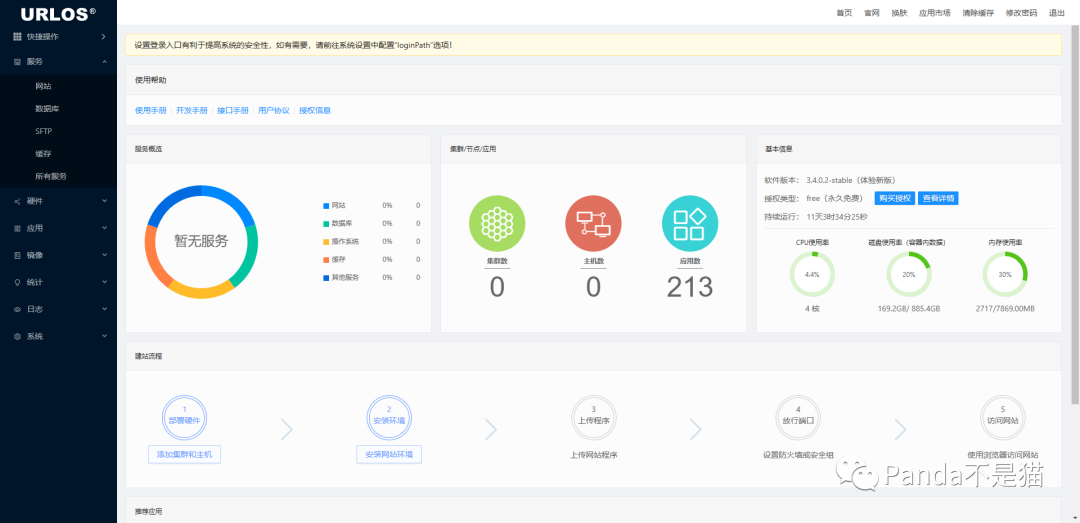Screen dimensions: 1080x523
Task: Open the 授权信息 link
Action: (x=315, y=110)
